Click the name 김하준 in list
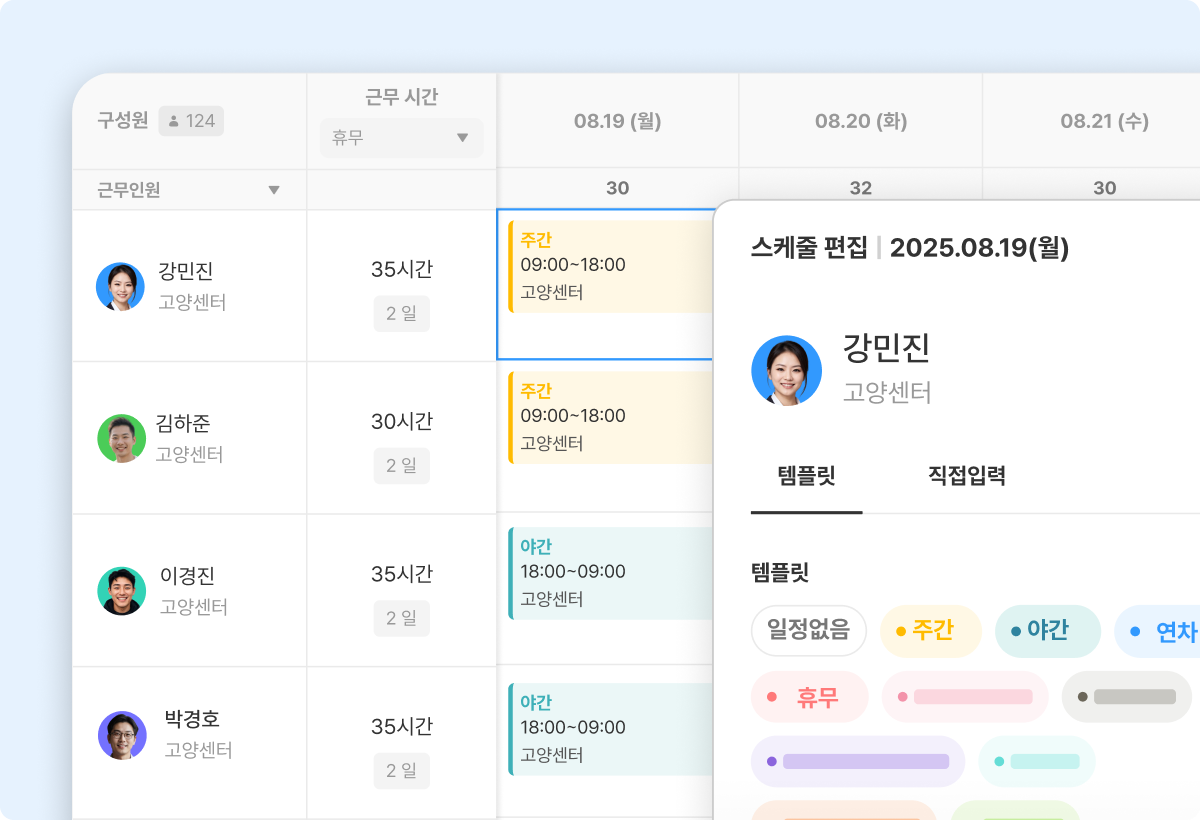 point(183,424)
